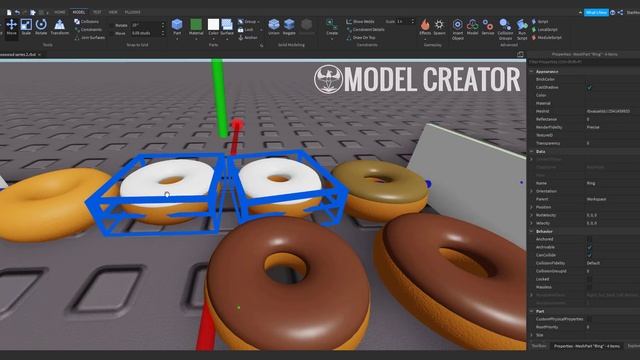Toggle Collisions in Tools group
The image size is (640, 360).
(x=87, y=21)
